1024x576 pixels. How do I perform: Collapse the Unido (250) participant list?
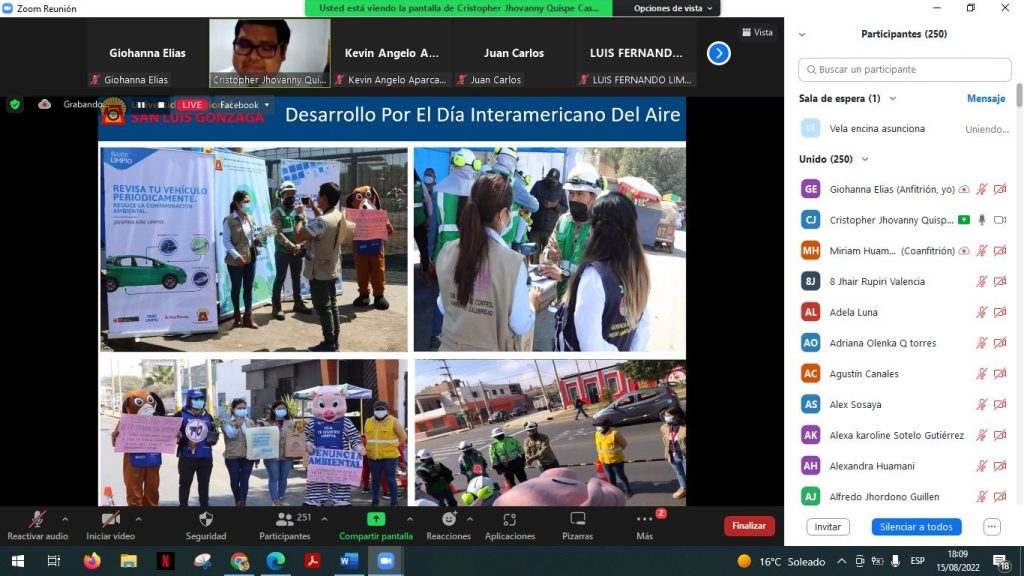coord(865,159)
